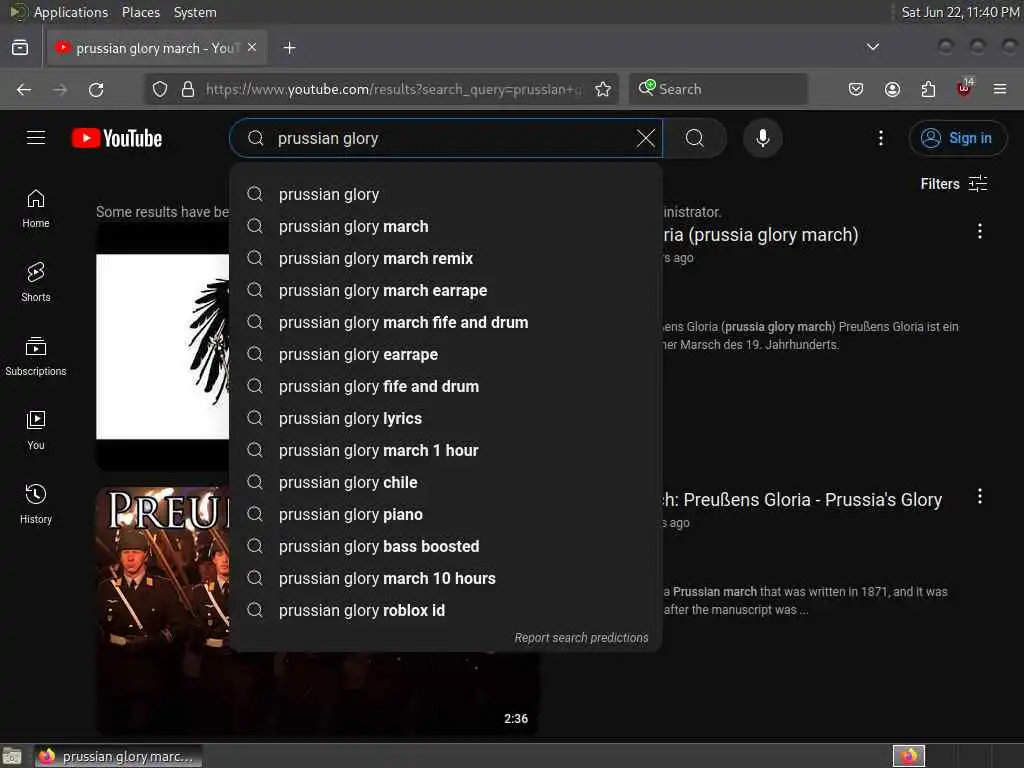Select 'prussian glory fife and drum'

[446, 386]
